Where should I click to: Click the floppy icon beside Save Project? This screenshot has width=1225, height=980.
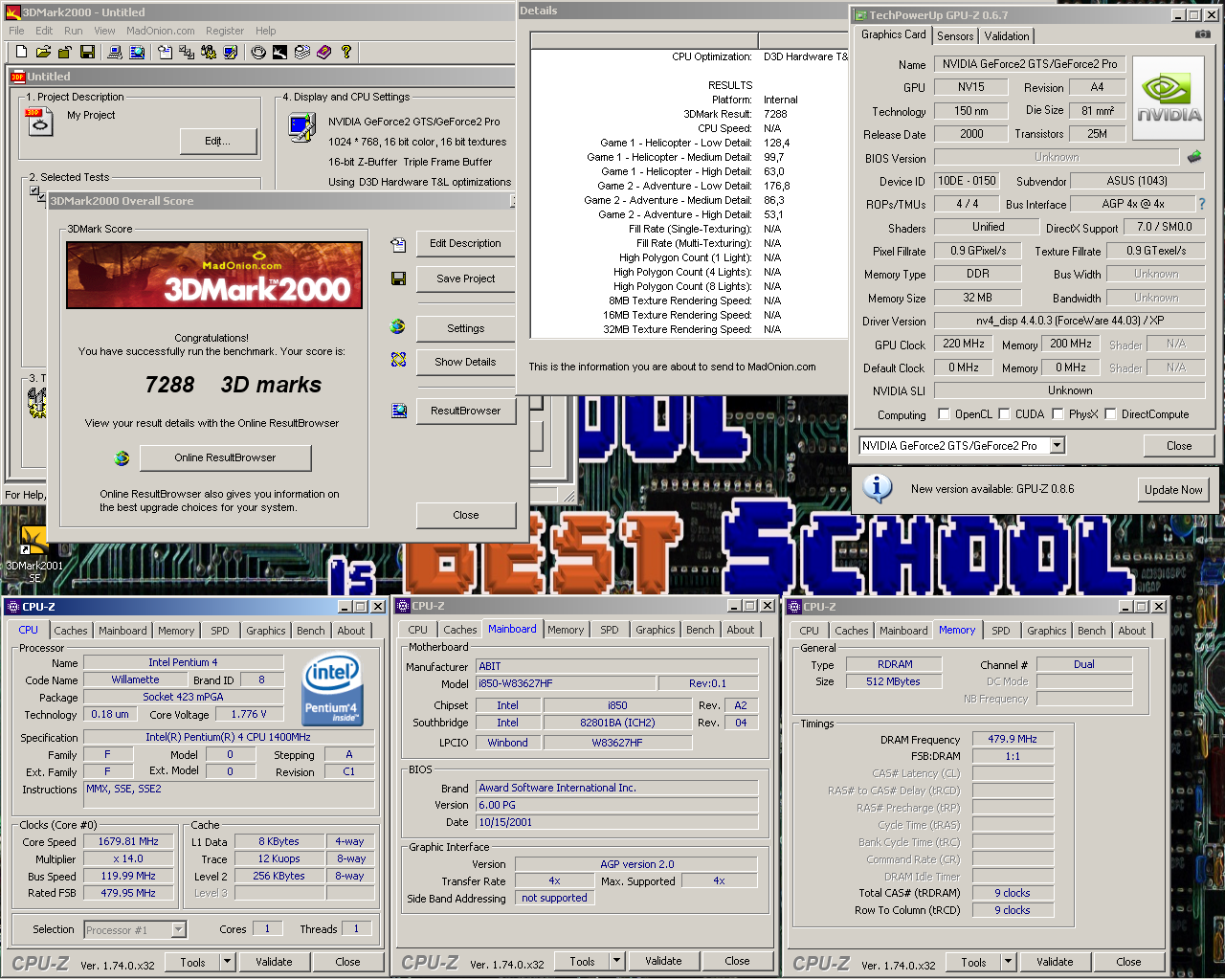tap(398, 278)
